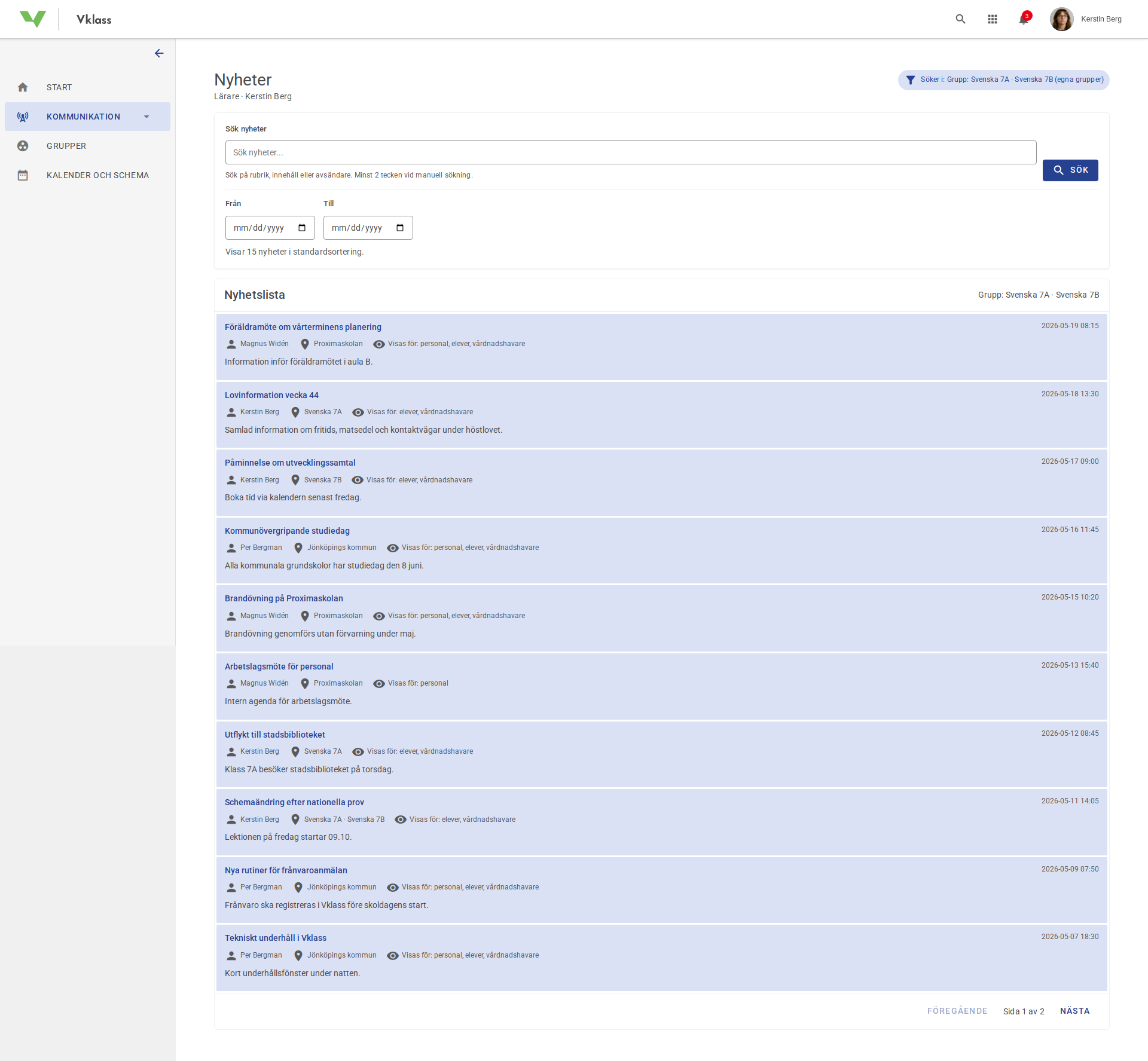Open news Arbetslagsmöte för personal

click(279, 666)
